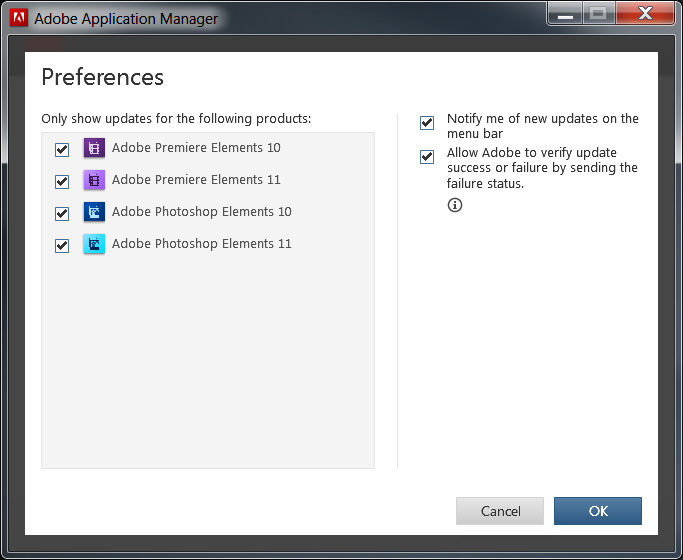Minimize the Adobe Application Manager window

[x=565, y=14]
